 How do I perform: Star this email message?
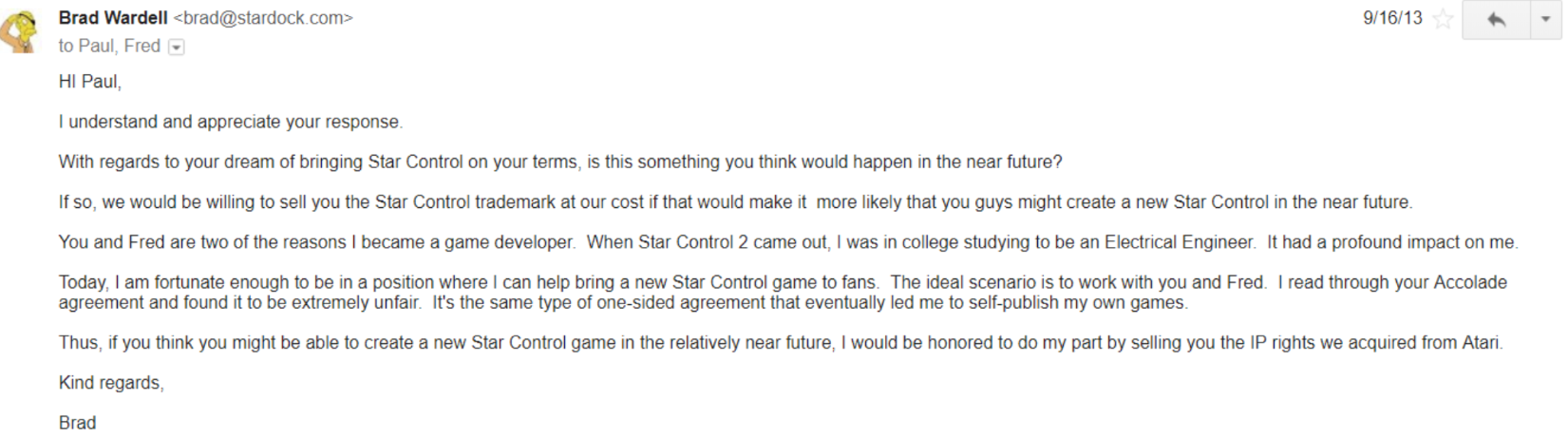point(1443,19)
